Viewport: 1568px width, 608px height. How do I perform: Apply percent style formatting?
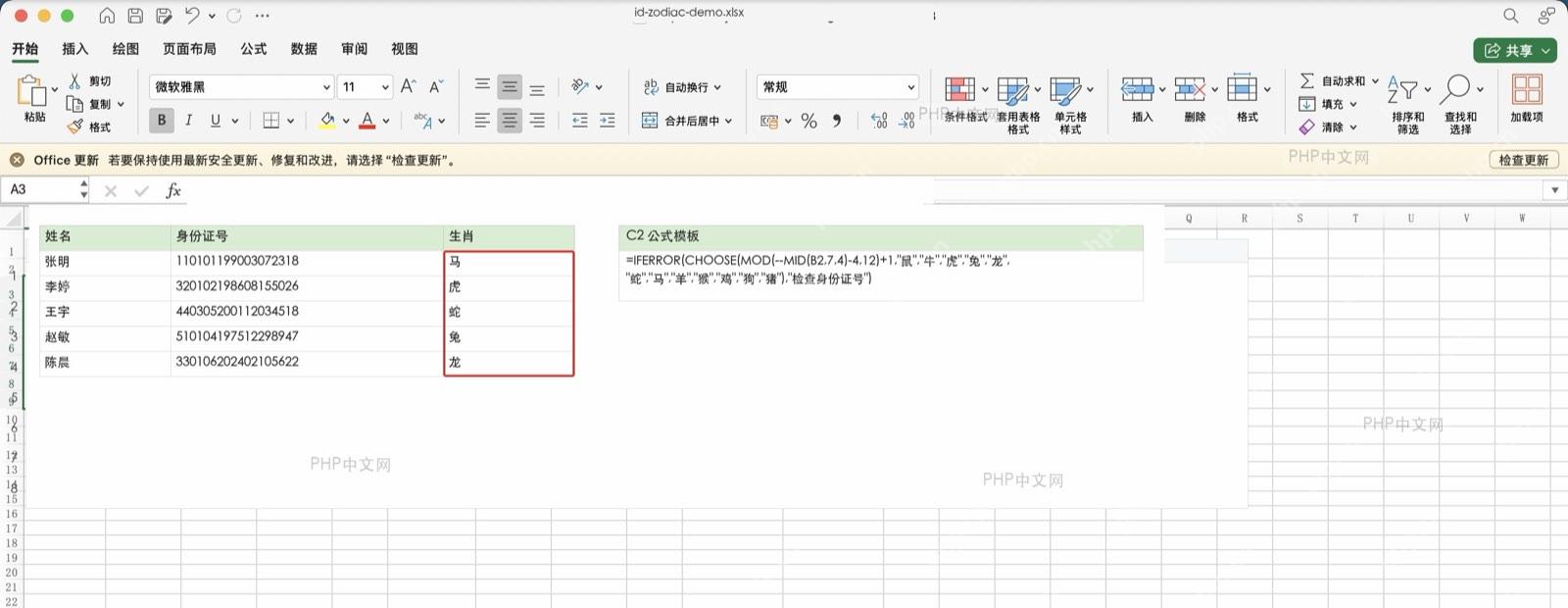(x=808, y=121)
